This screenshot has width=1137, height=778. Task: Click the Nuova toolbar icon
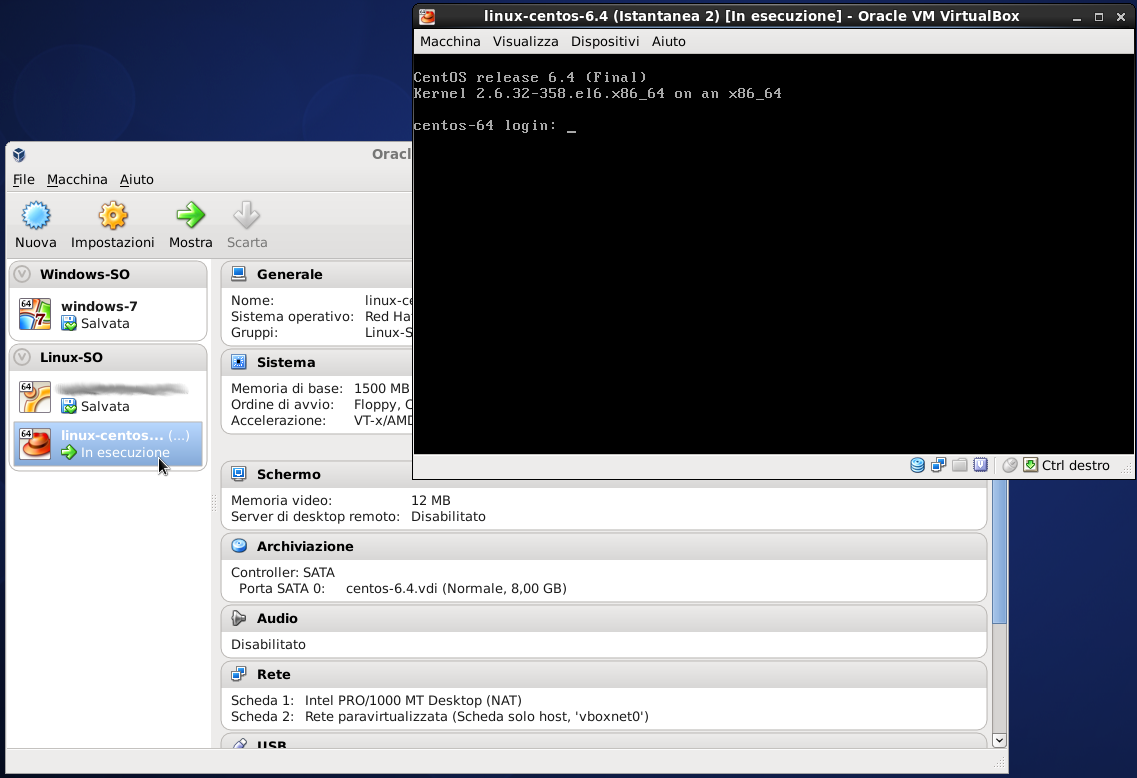click(36, 216)
